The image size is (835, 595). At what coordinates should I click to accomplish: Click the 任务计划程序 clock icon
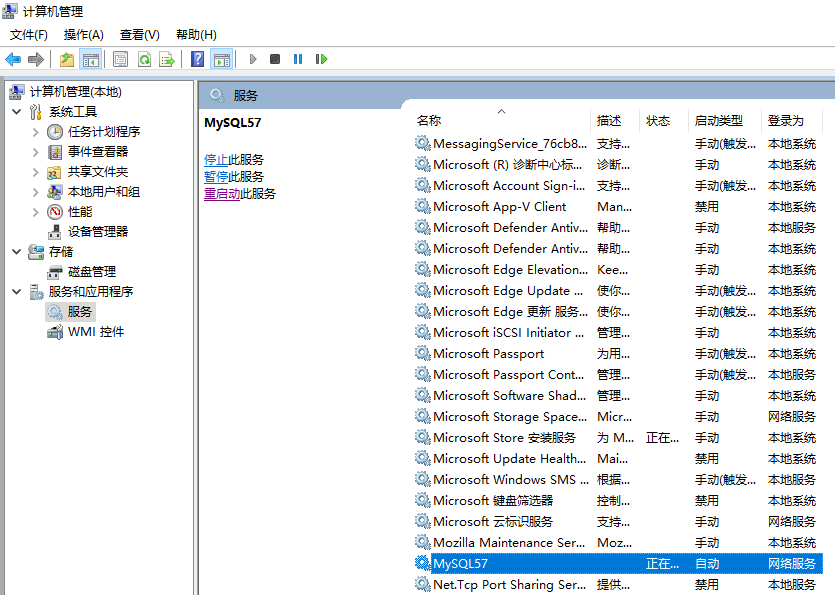tap(55, 132)
